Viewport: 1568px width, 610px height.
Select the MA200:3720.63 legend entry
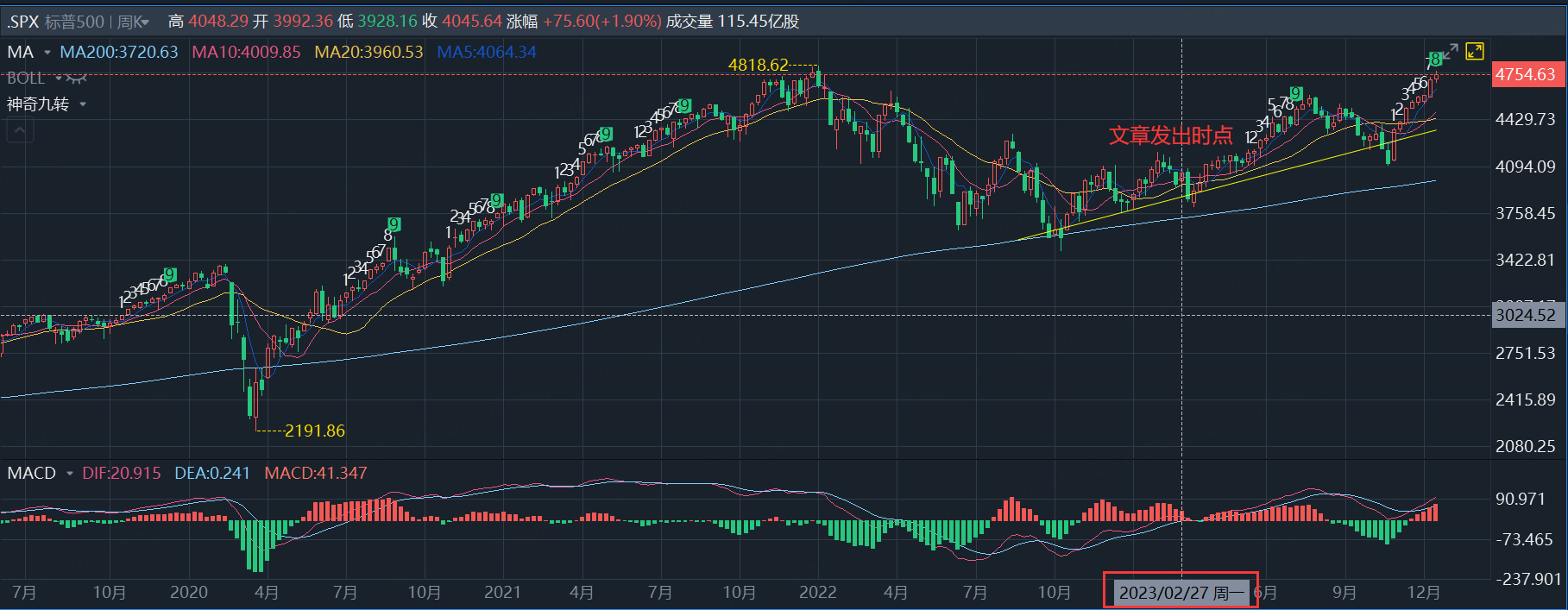(x=119, y=53)
